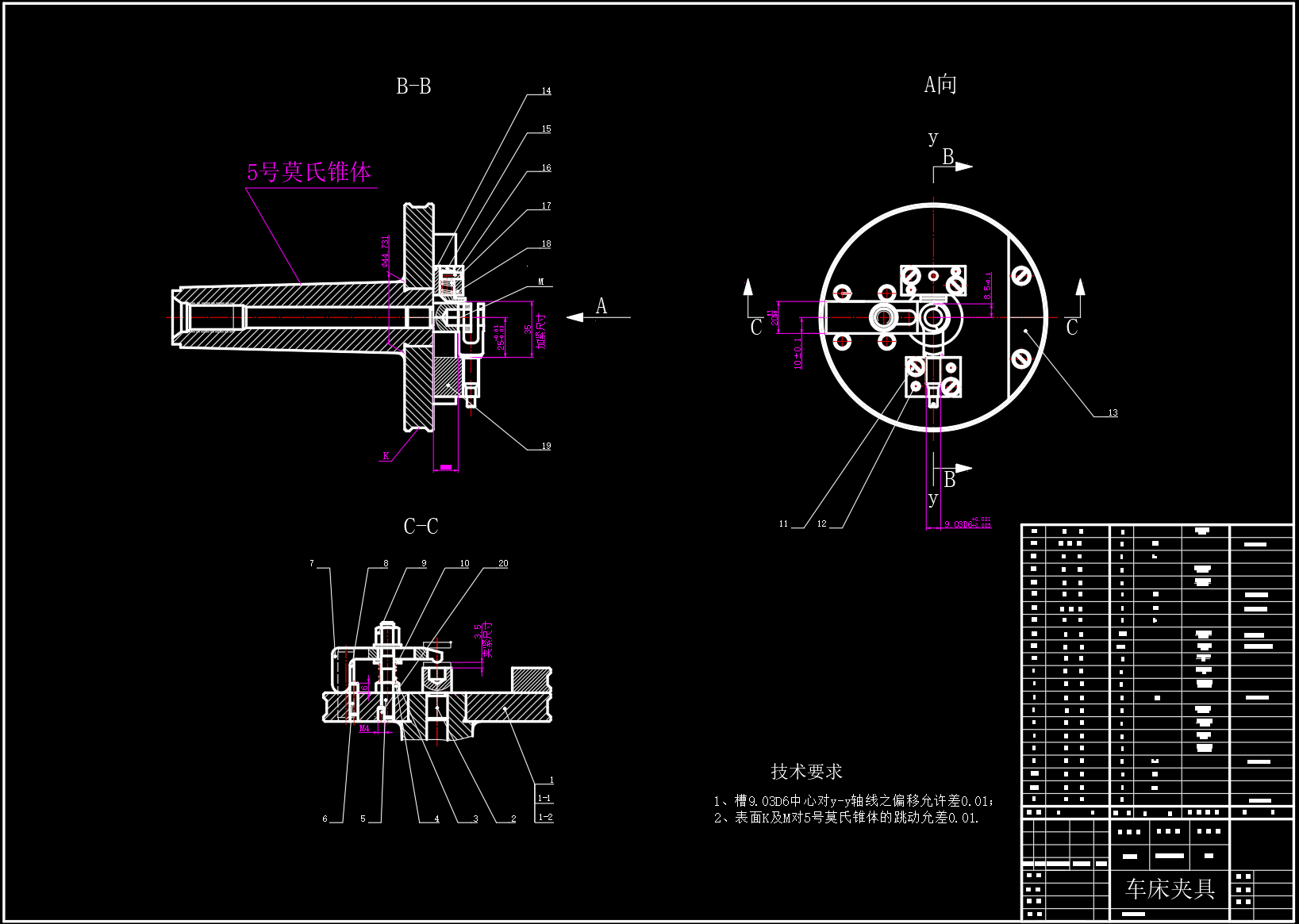Click the 3.5 clamping dimension in C-C view

[x=478, y=631]
